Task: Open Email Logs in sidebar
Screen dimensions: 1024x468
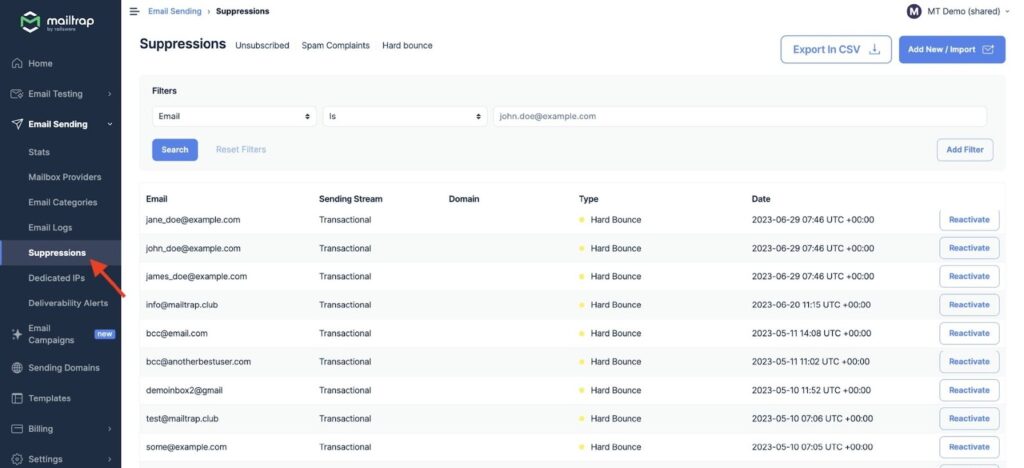Action: click(x=50, y=228)
